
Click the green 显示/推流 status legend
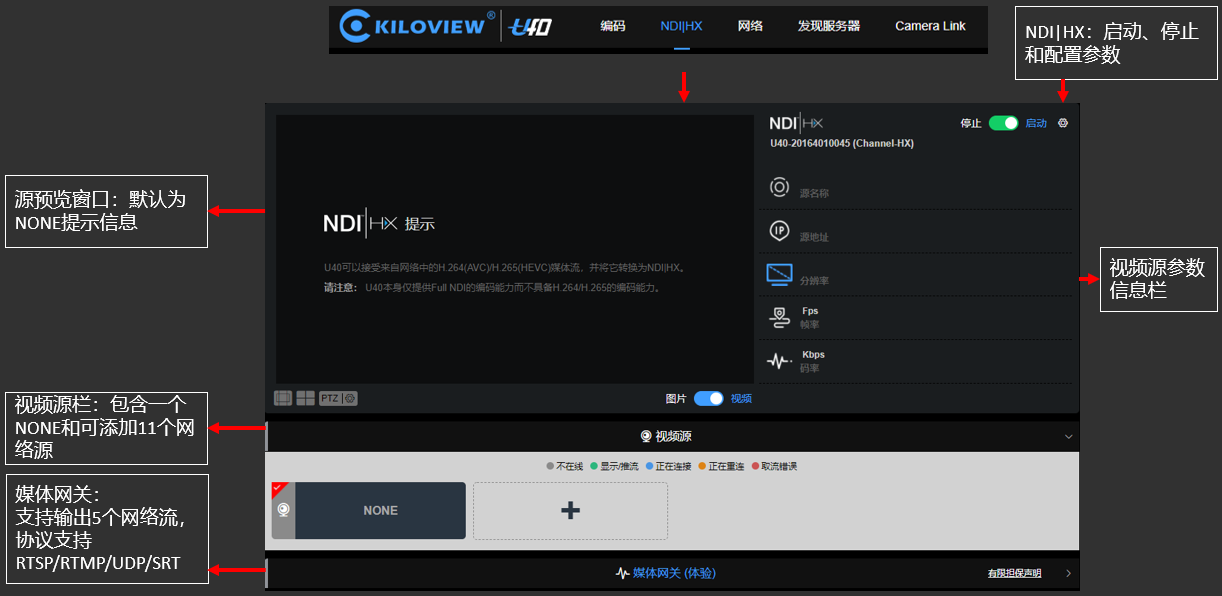tap(614, 466)
